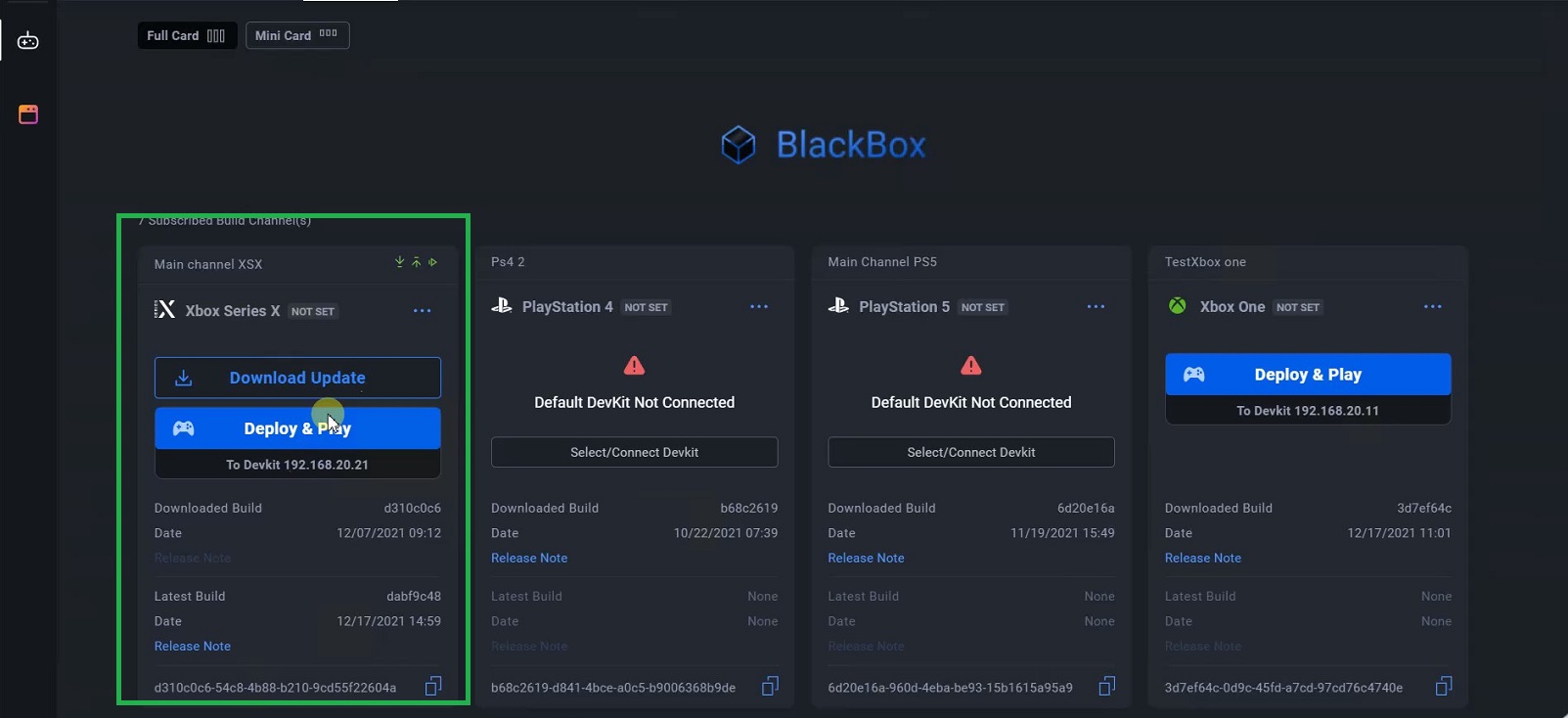Click the date 11/19/2021 15:49
Image resolution: width=1568 pixels, height=718 pixels.
1062,534
